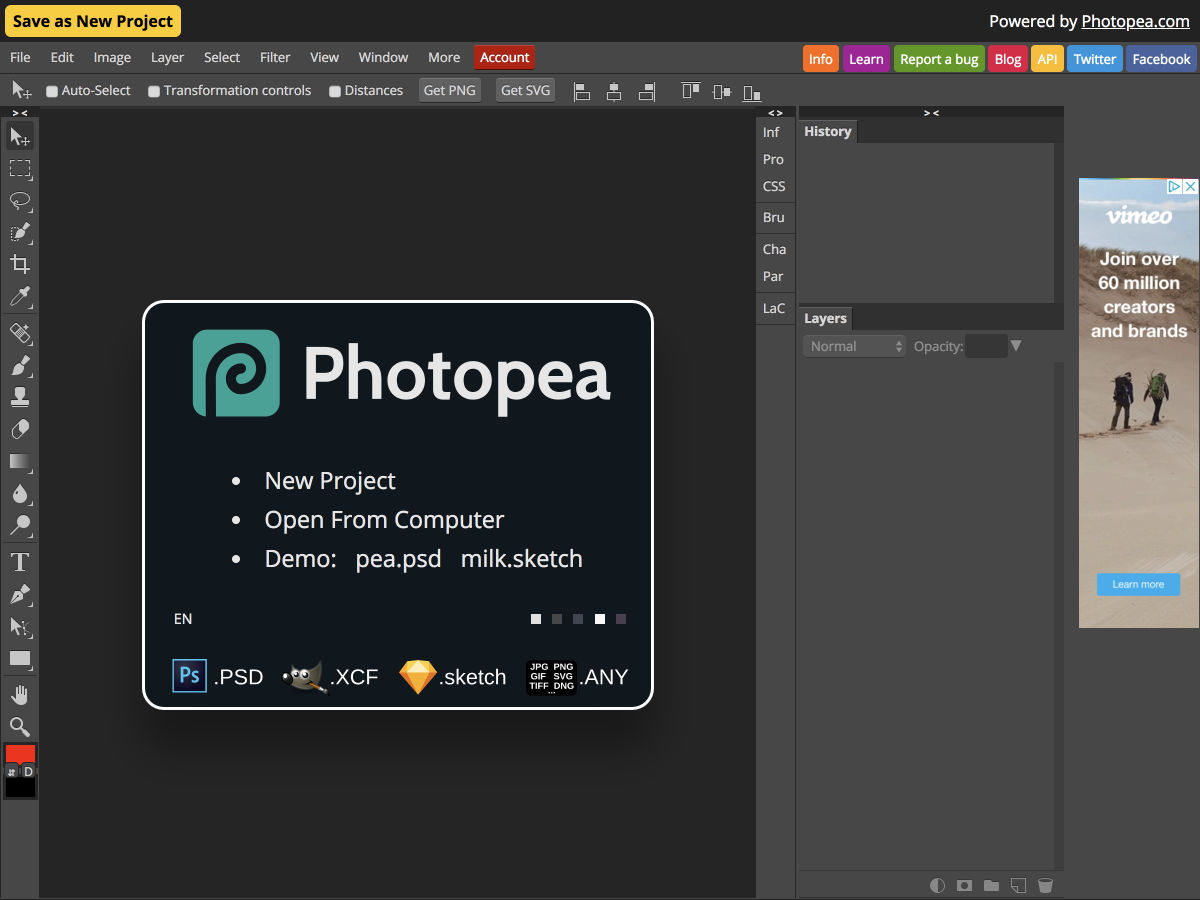Viewport: 1200px width, 900px height.
Task: Open the Photopea.com link
Action: (x=1135, y=21)
